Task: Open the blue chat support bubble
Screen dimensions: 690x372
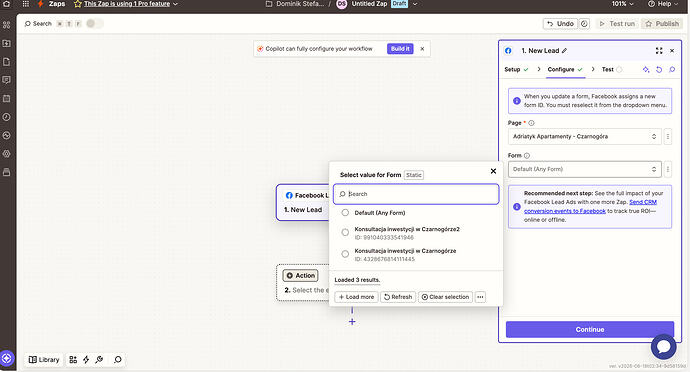Action: [x=664, y=346]
